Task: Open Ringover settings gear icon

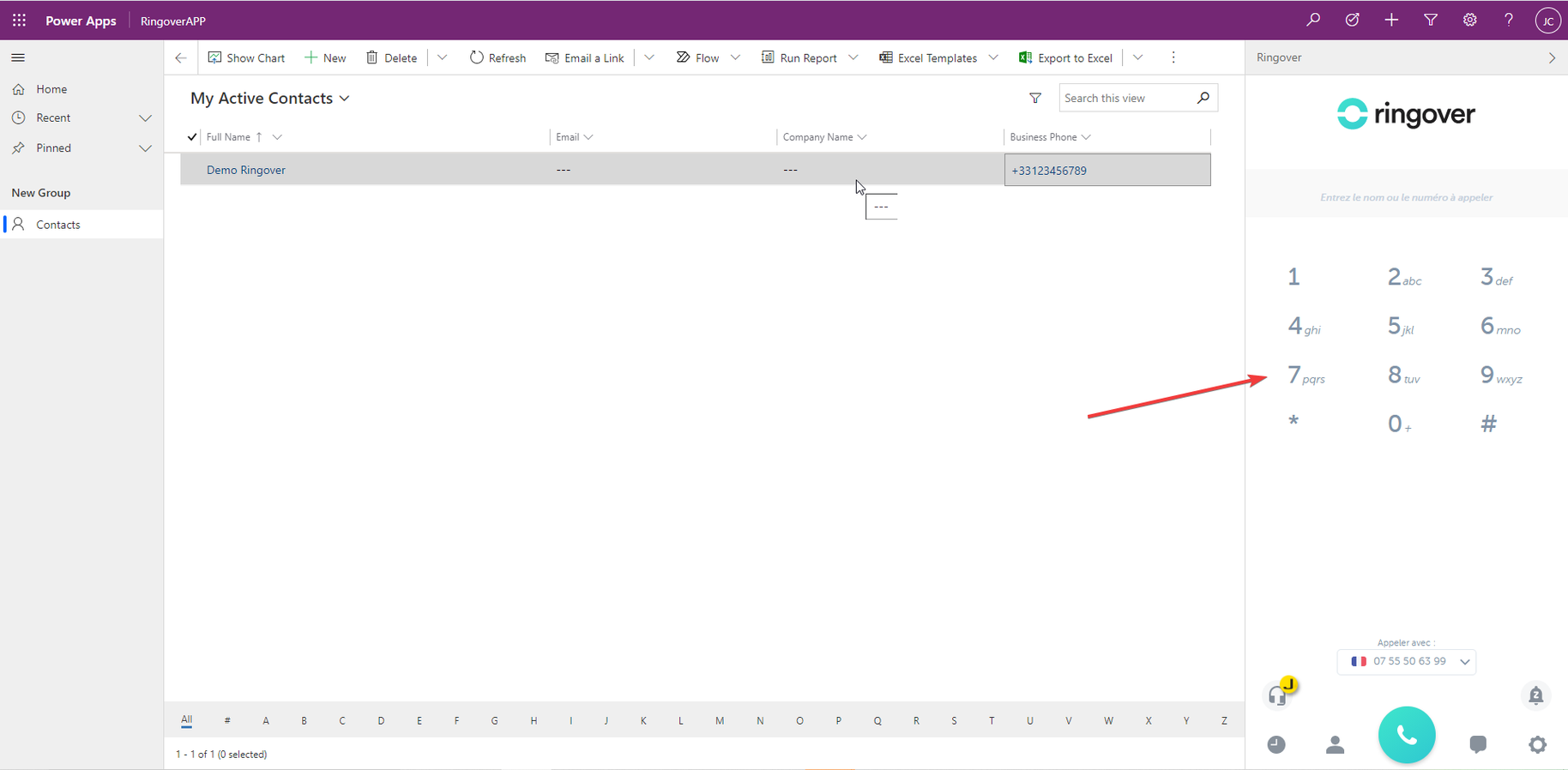Action: 1537,744
